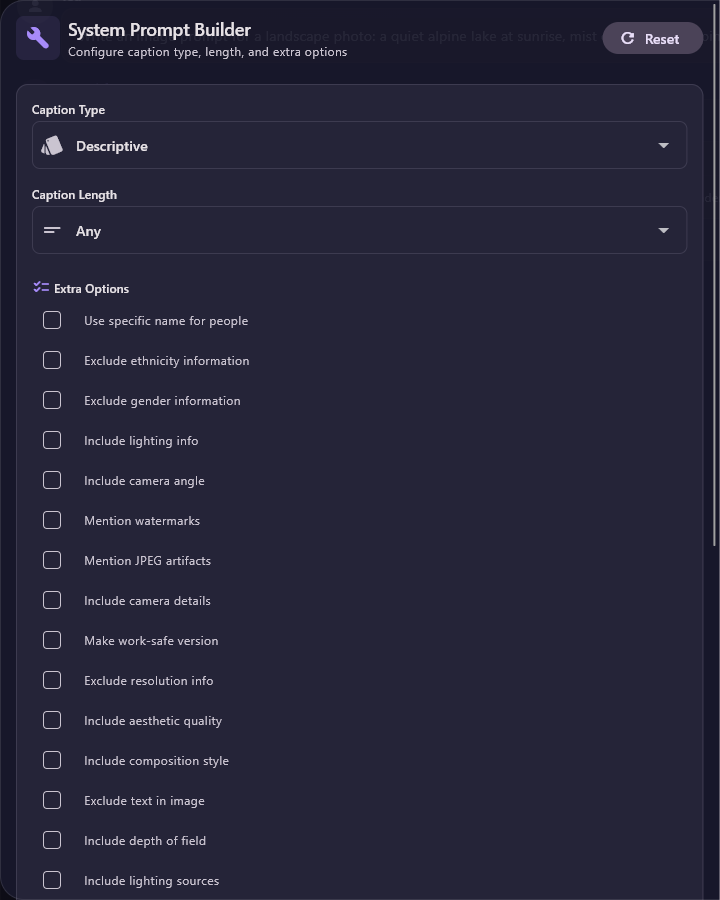720x900 pixels.
Task: Click the 'Configure caption type, length' subtitle
Action: coord(207,52)
